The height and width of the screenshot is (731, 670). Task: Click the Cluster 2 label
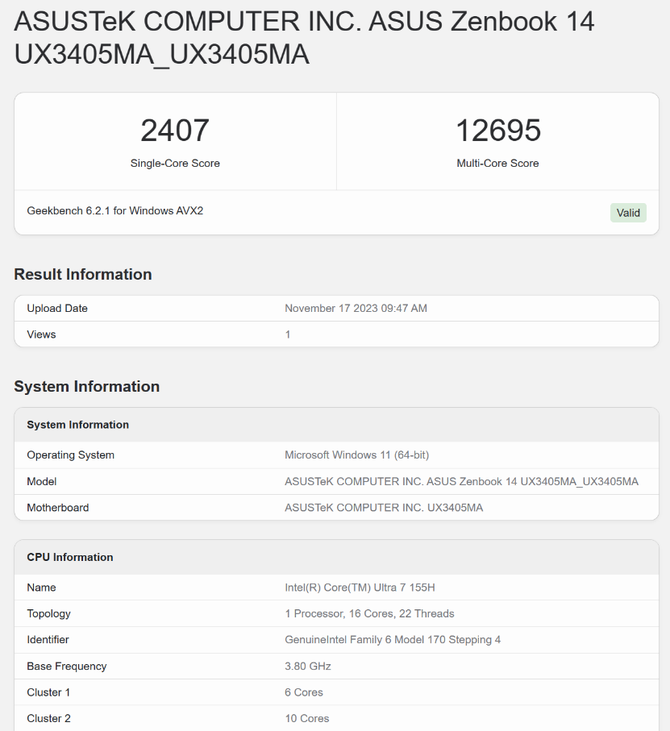pyautogui.click(x=48, y=718)
